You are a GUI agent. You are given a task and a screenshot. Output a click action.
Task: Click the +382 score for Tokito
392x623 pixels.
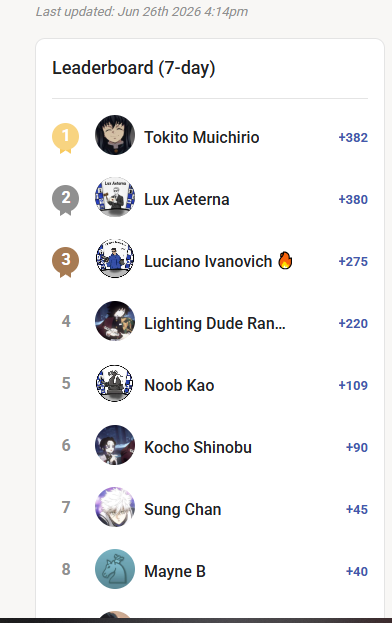[x=353, y=137]
